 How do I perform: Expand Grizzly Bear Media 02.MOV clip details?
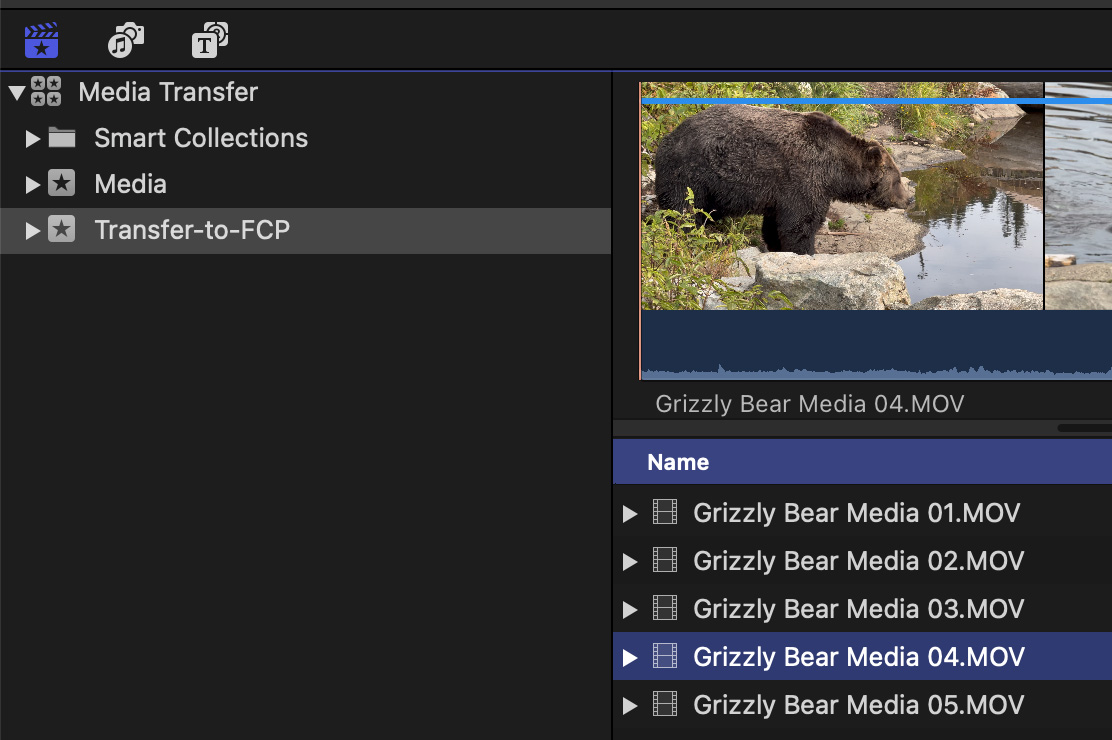(x=630, y=561)
